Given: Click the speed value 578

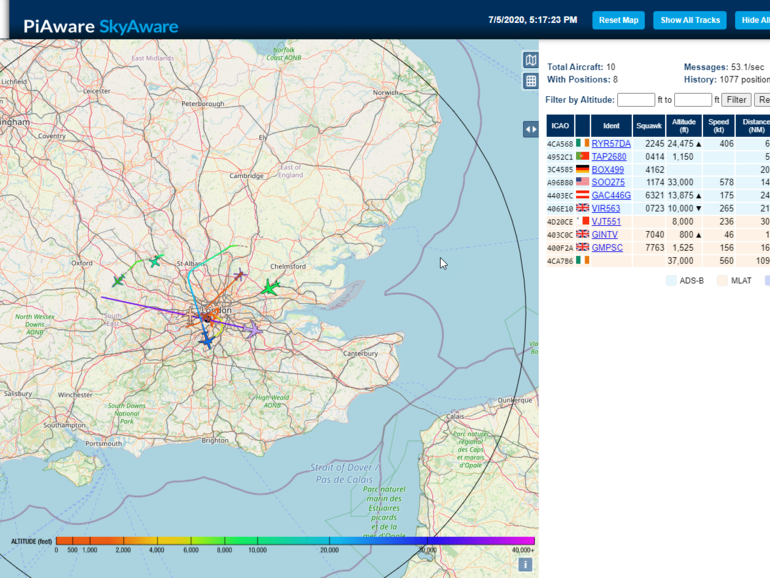Looking at the screenshot, I should (x=726, y=182).
